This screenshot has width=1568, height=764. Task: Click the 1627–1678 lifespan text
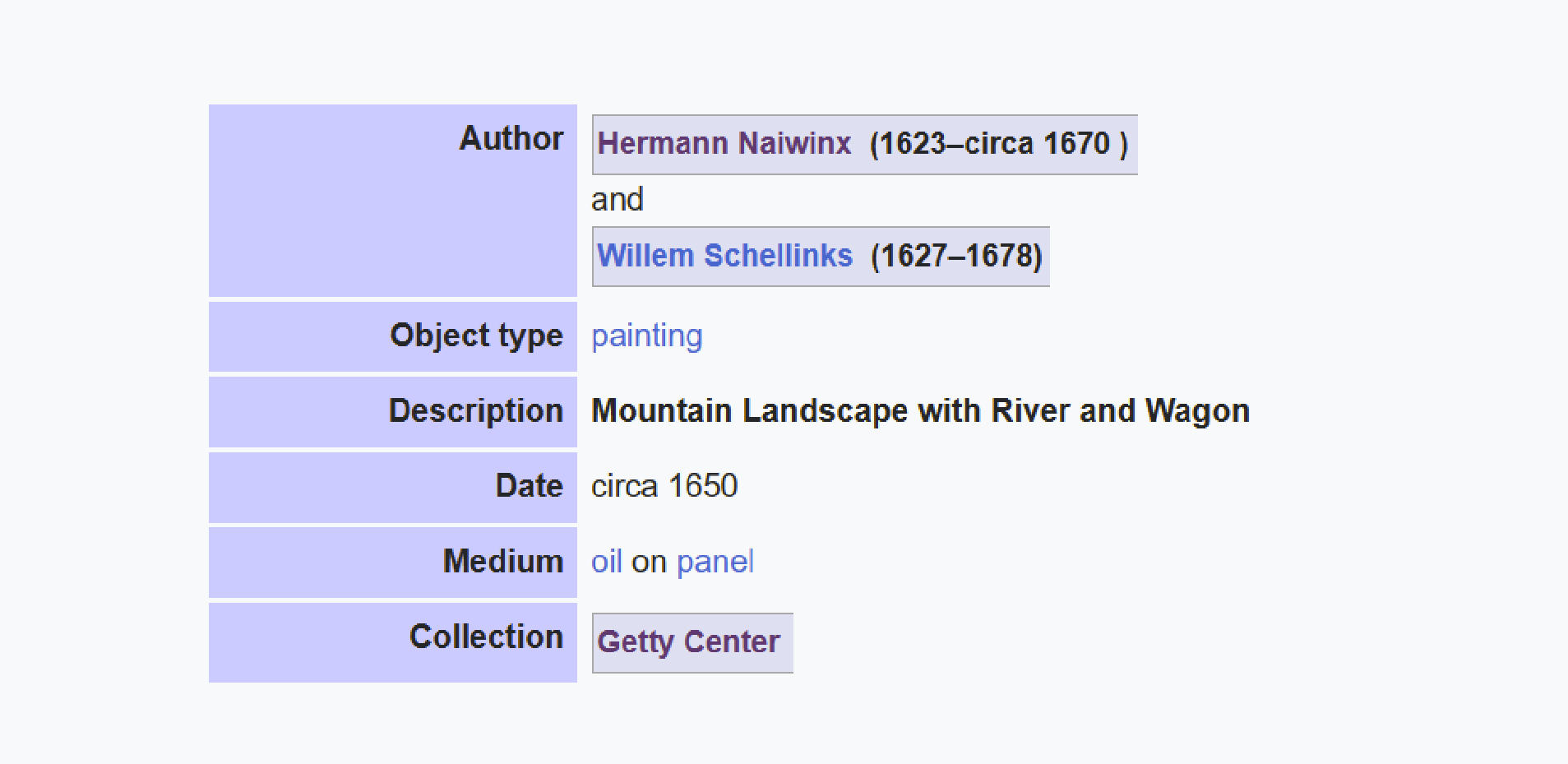(956, 256)
